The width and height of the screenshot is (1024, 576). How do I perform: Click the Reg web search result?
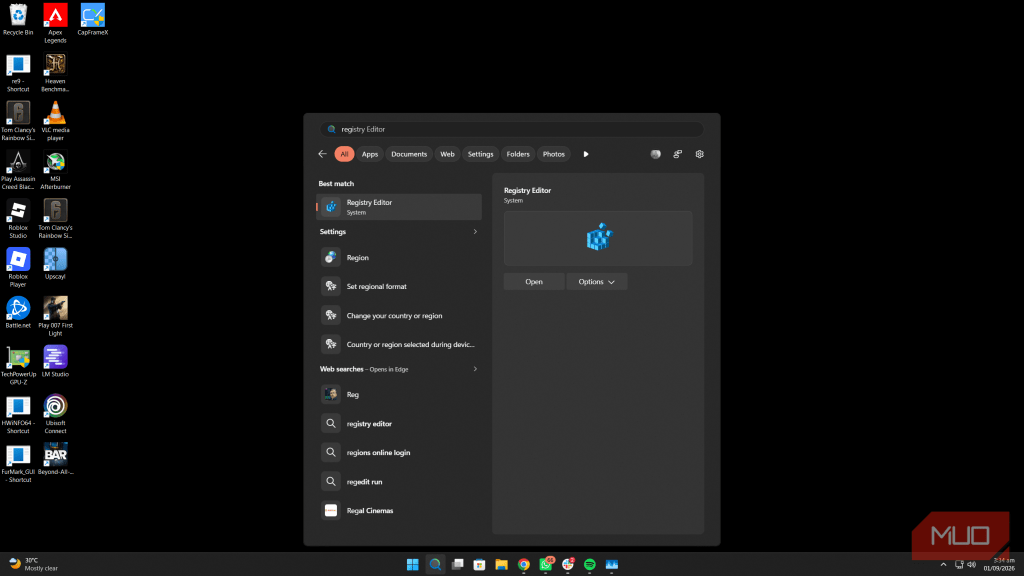point(399,394)
